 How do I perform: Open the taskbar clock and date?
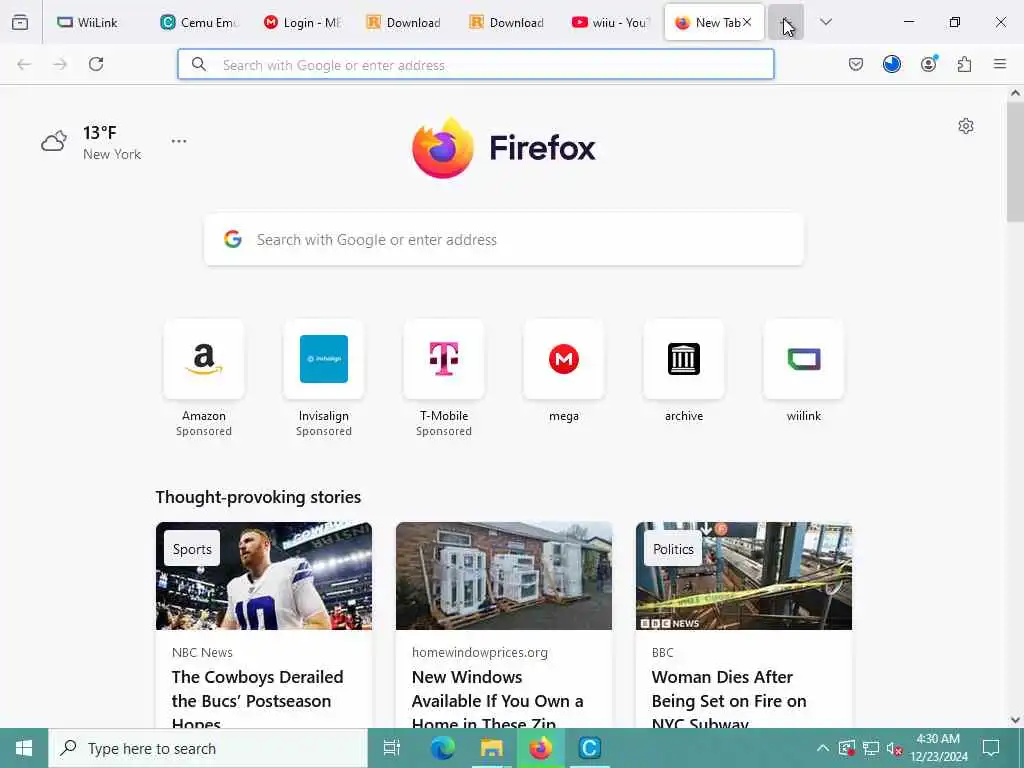coord(938,748)
